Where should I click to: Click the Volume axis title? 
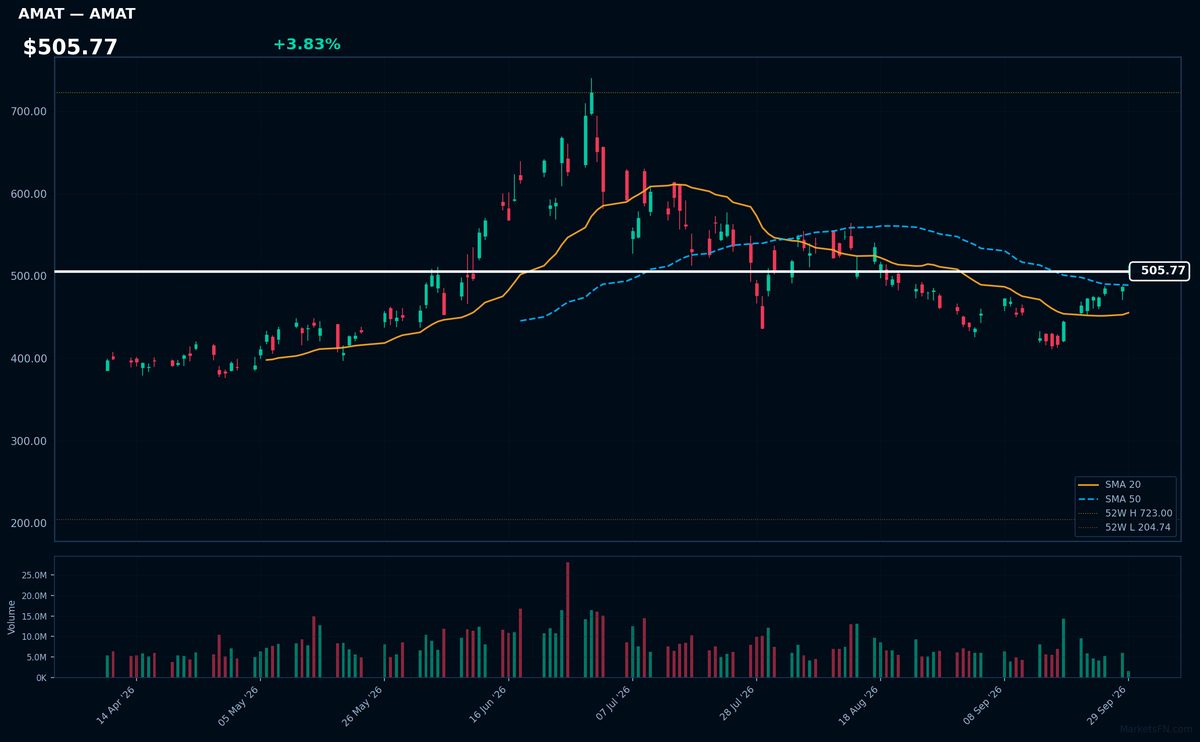tap(12, 617)
